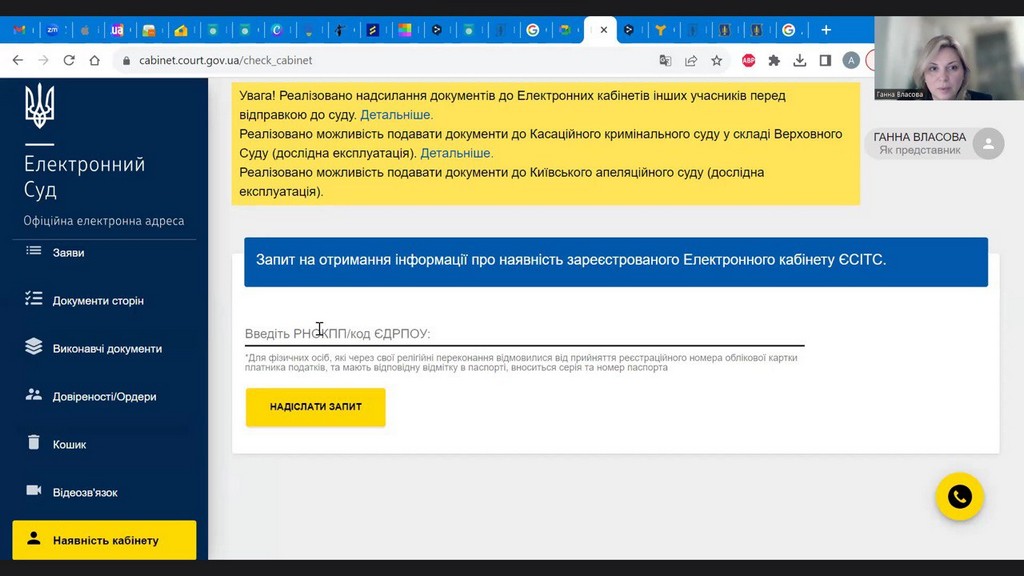Click the РНОКПП/код ЄДРПОУ input field
Screen dimensions: 1024x576
coord(524,333)
